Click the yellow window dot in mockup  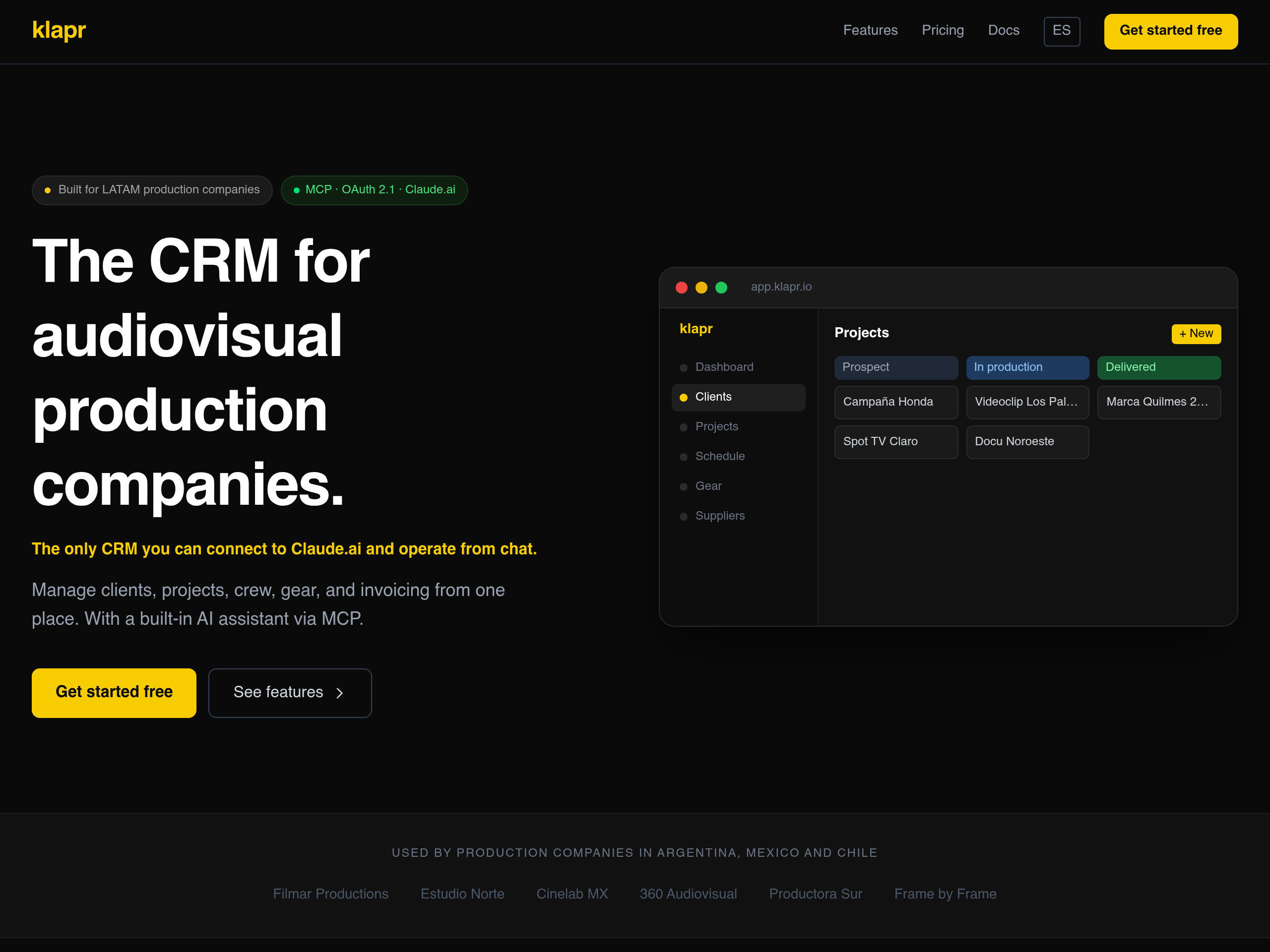pos(701,288)
